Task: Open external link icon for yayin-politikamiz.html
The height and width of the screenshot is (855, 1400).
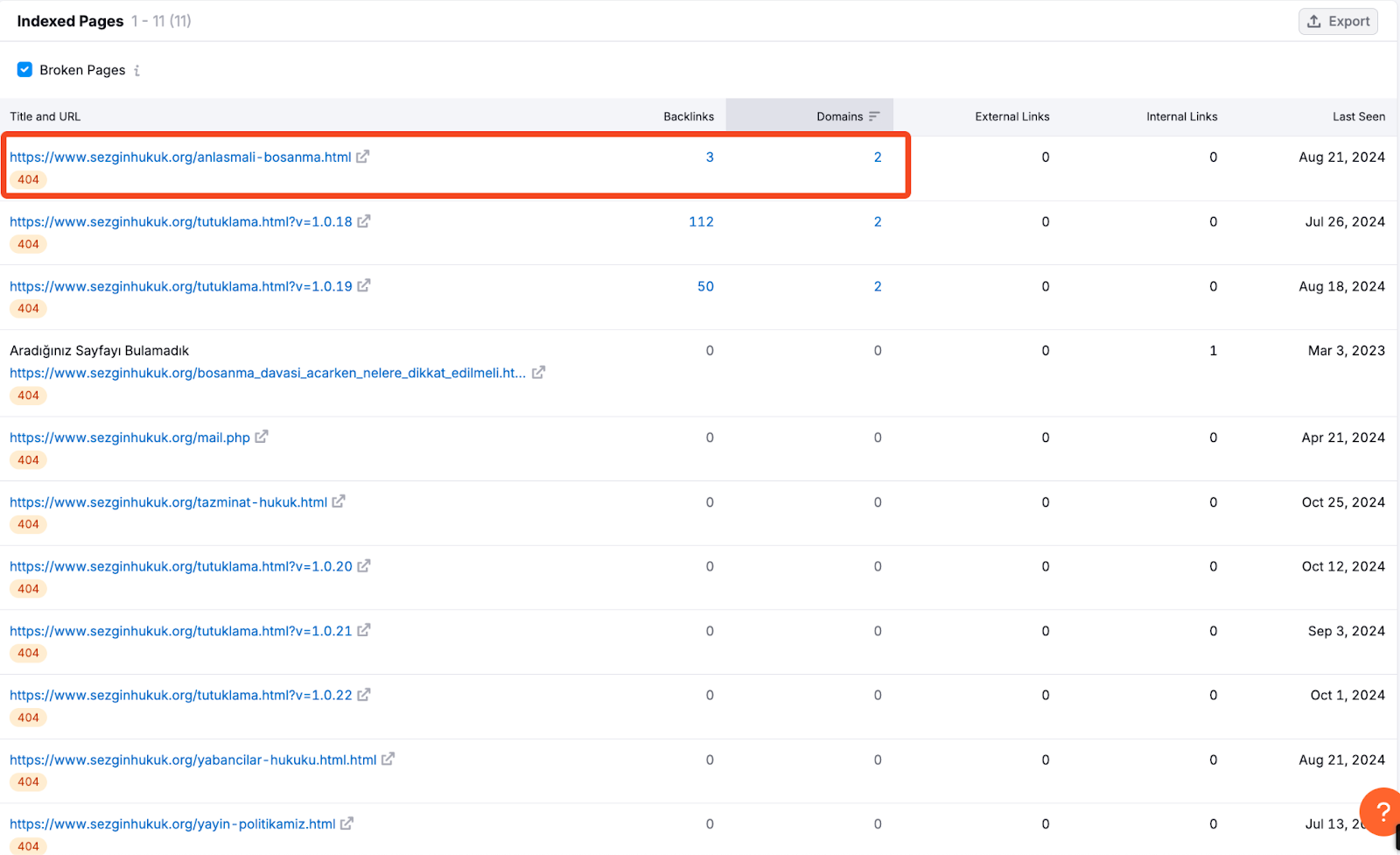Action: coord(346,823)
